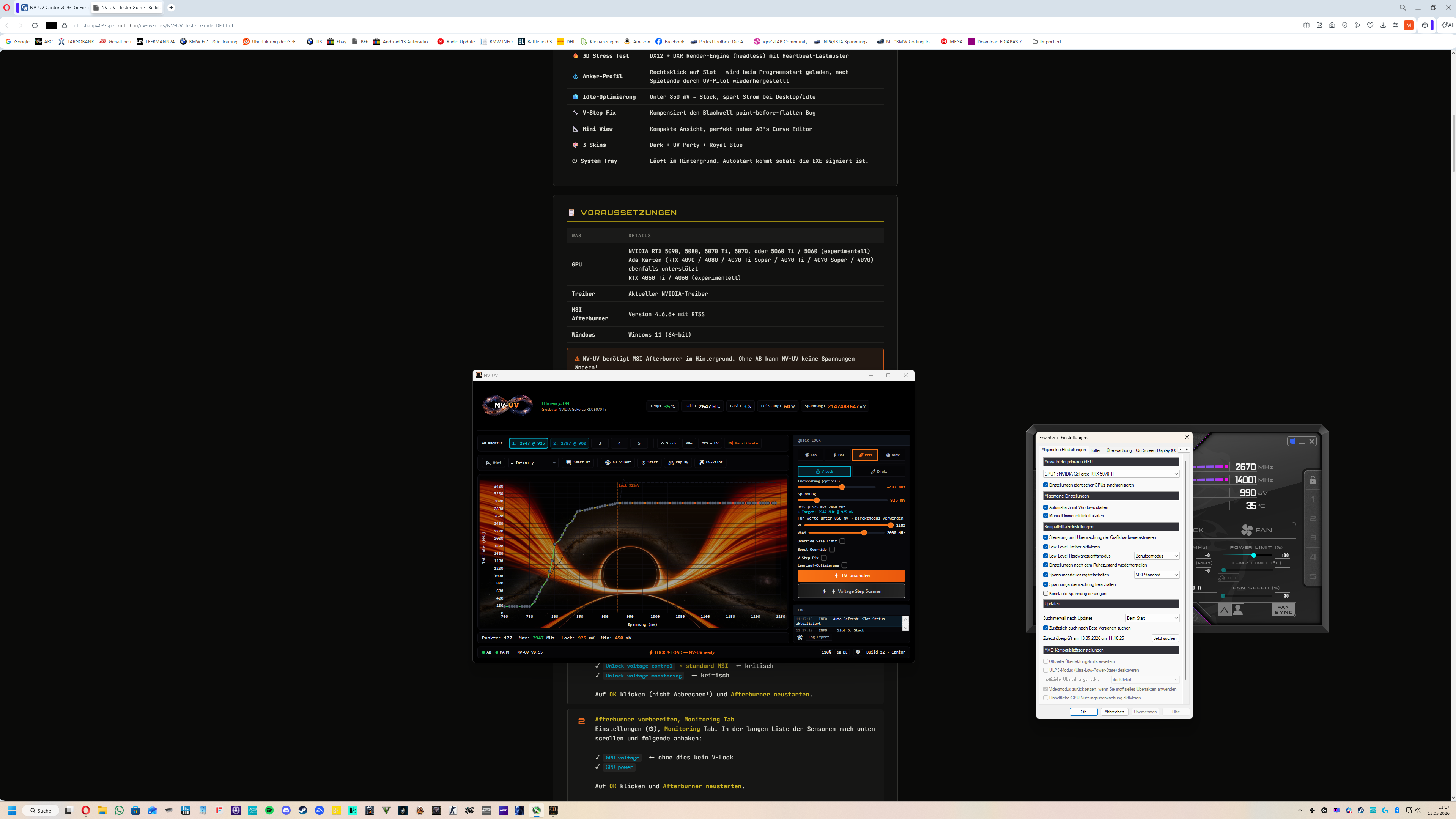This screenshot has height=819, width=1456.
Task: Click Jetzt suchen update button
Action: [x=1165, y=639]
